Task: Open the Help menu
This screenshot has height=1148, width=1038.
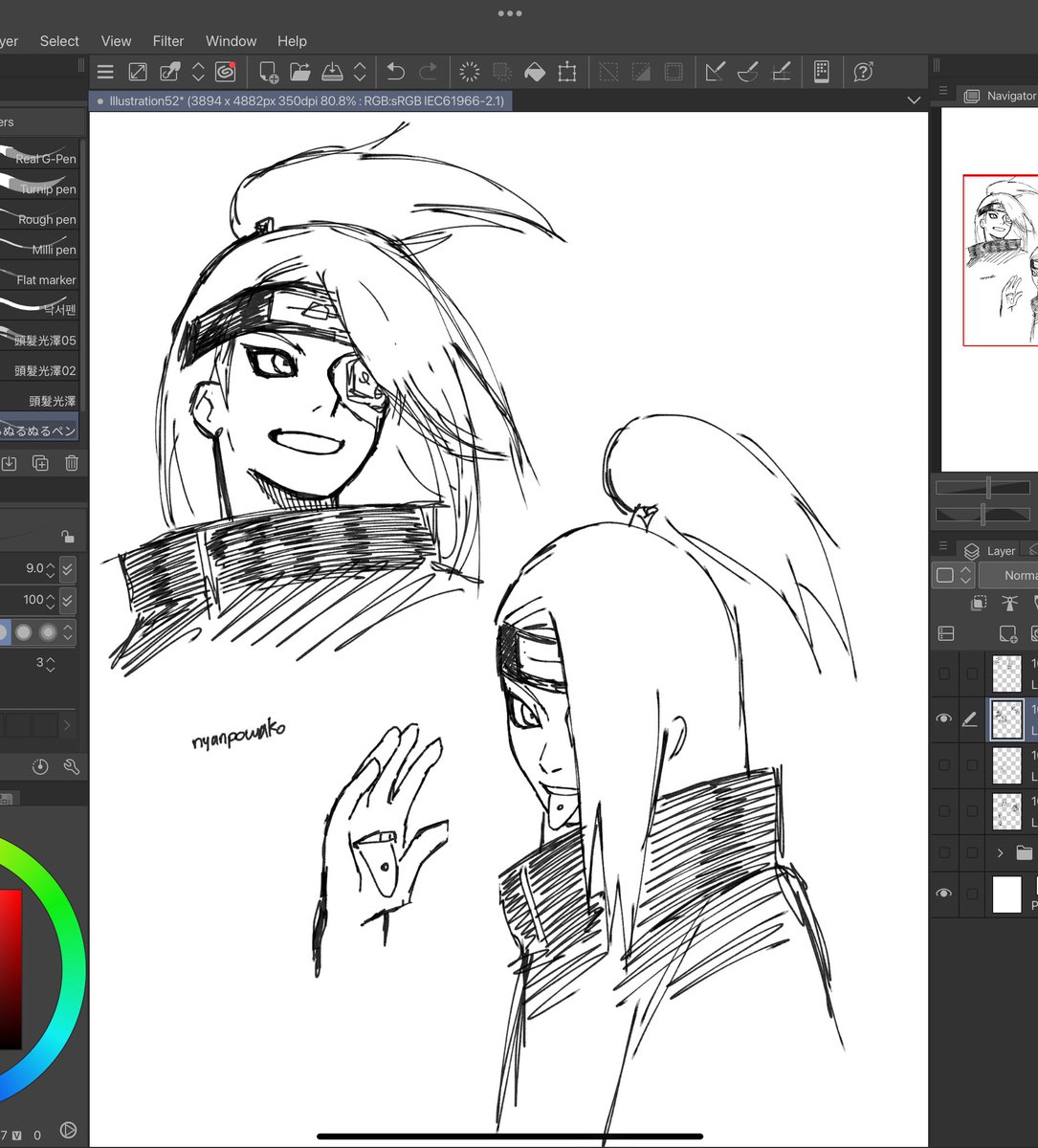Action: coord(292,41)
